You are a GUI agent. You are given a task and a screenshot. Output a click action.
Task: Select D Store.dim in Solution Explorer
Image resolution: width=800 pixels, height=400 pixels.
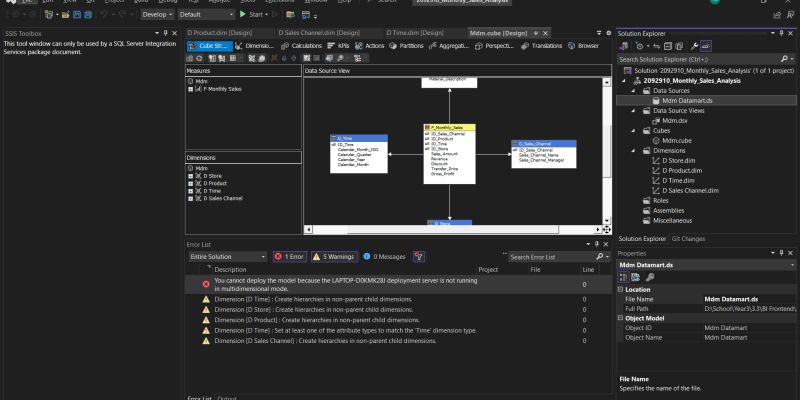coord(679,161)
